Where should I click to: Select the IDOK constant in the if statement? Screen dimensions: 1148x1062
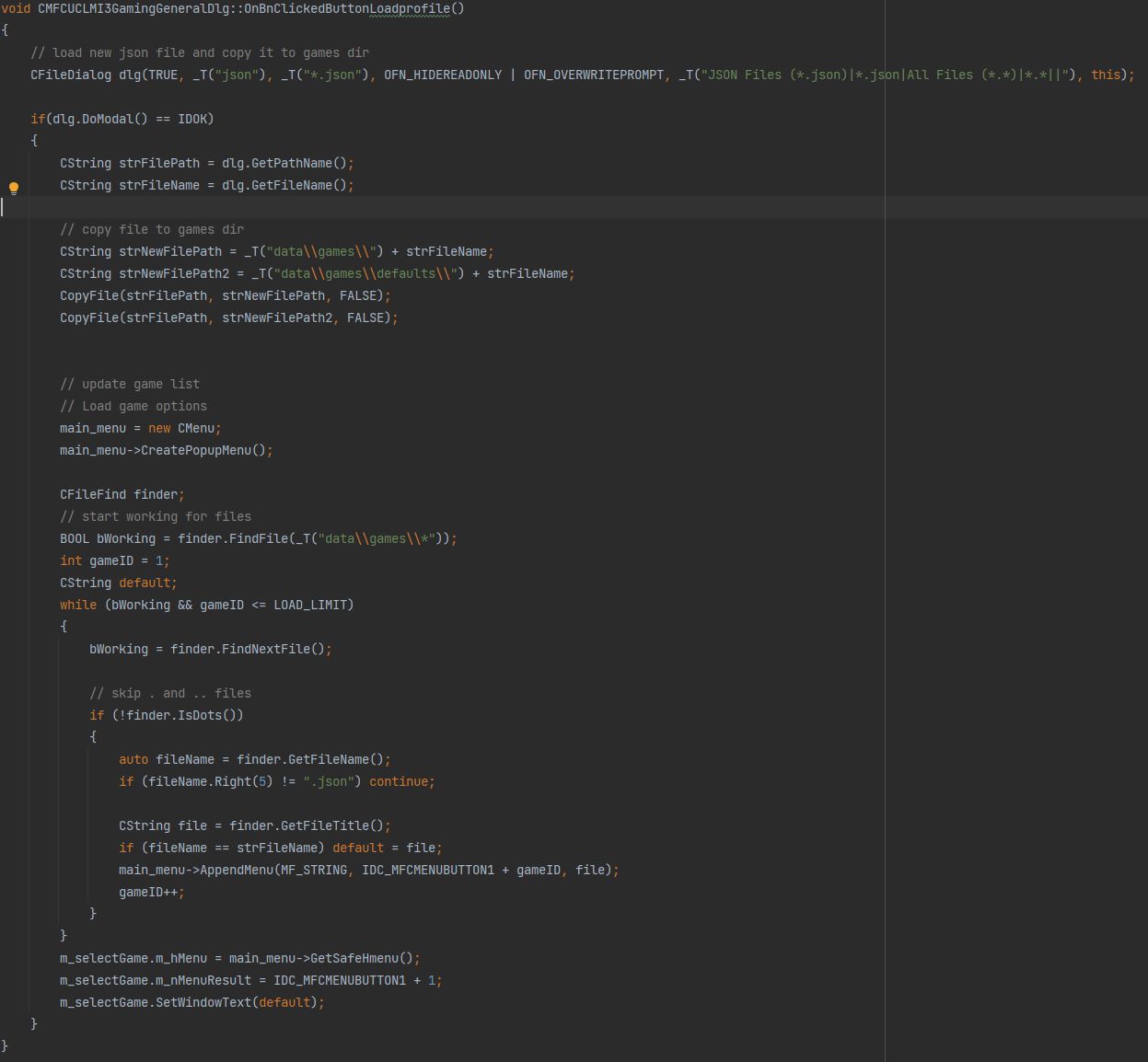click(x=192, y=119)
